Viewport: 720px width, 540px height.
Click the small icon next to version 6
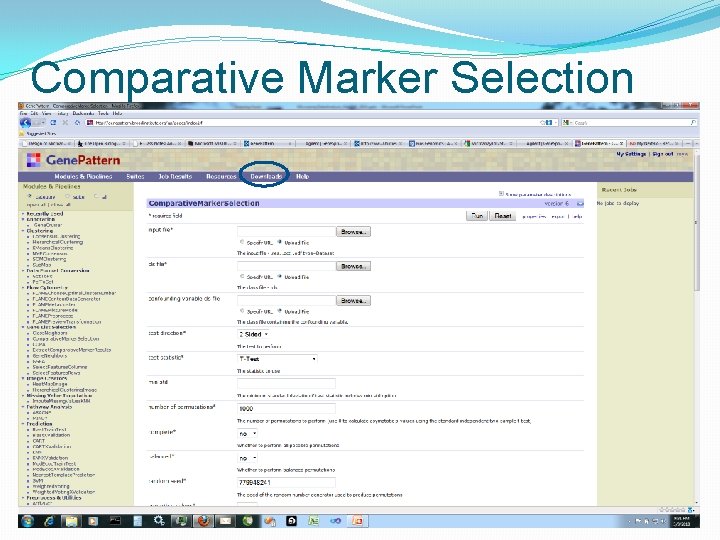coord(580,203)
